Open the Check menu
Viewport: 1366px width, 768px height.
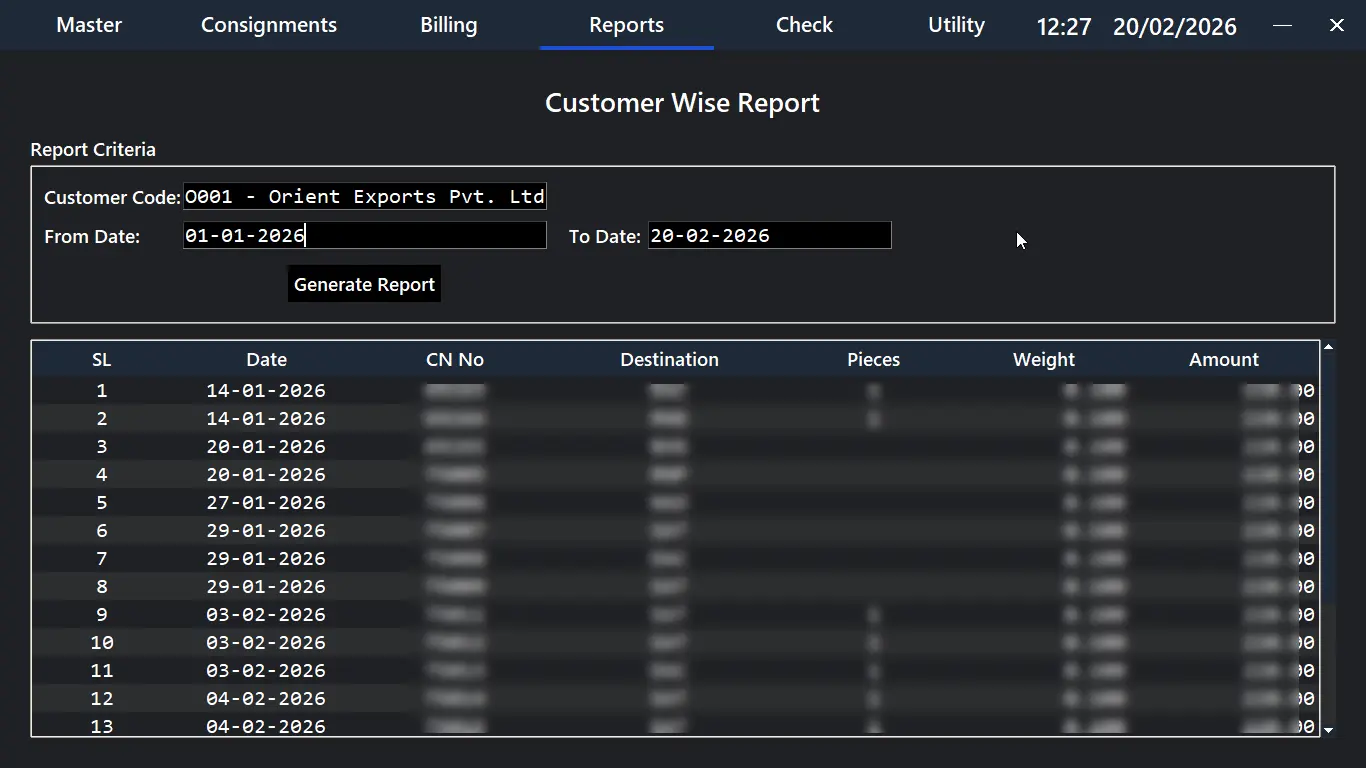(x=804, y=25)
